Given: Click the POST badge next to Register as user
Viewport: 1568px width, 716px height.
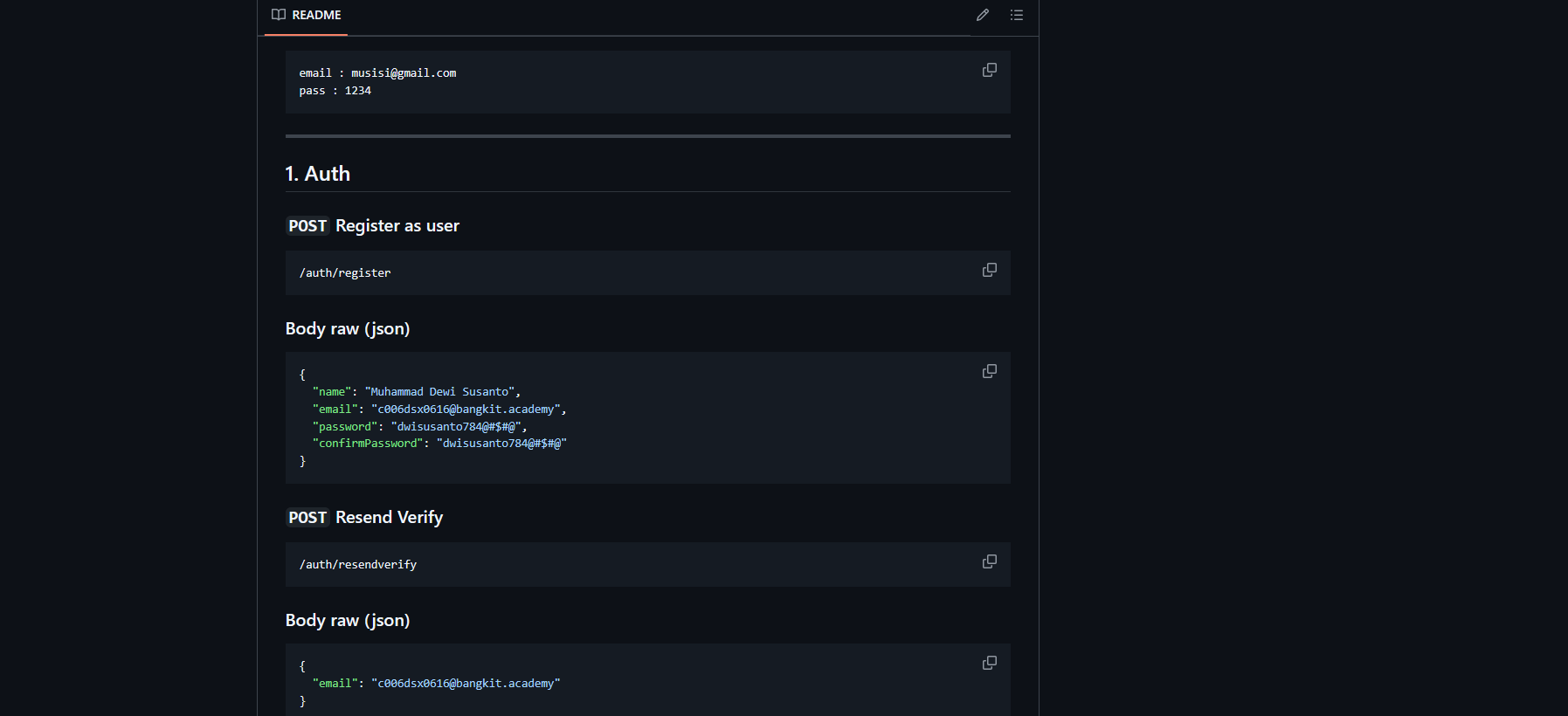Looking at the screenshot, I should 307,226.
